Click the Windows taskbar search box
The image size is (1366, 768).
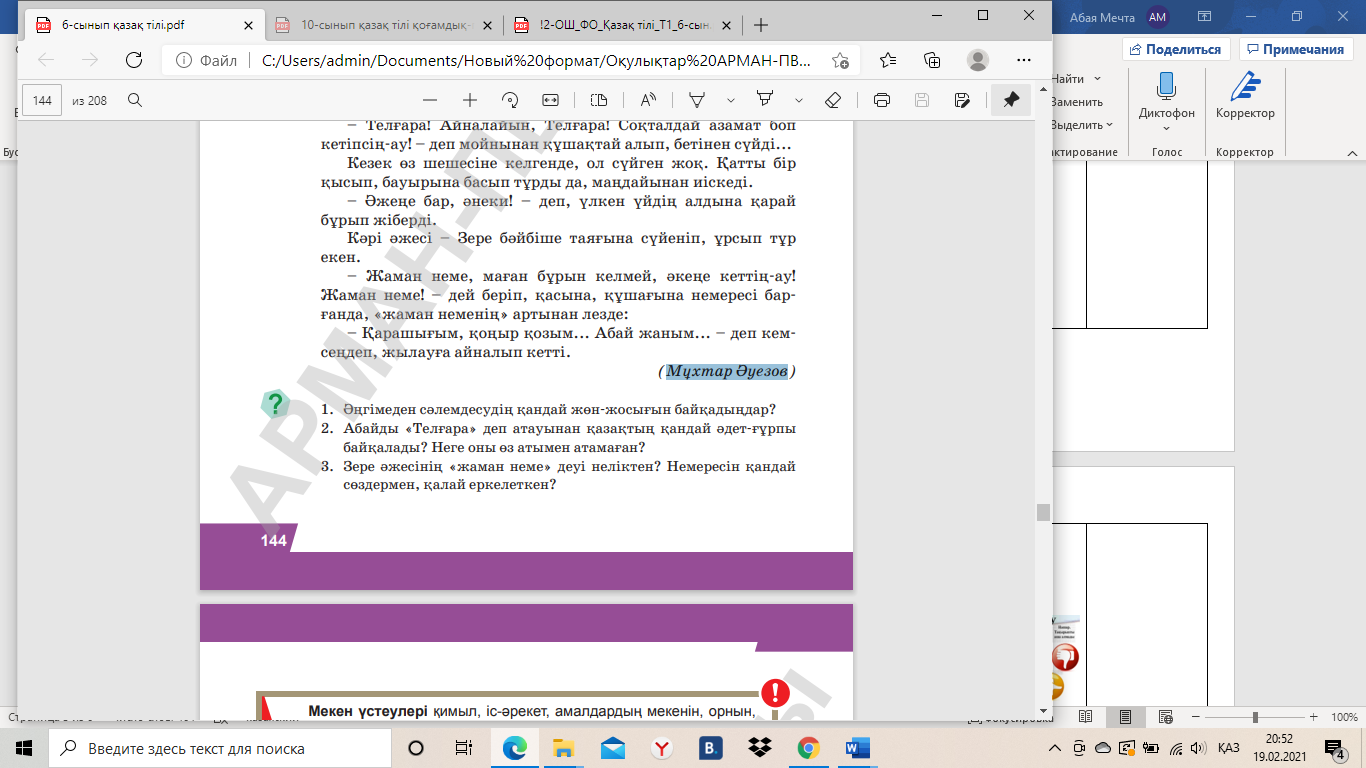(x=218, y=748)
